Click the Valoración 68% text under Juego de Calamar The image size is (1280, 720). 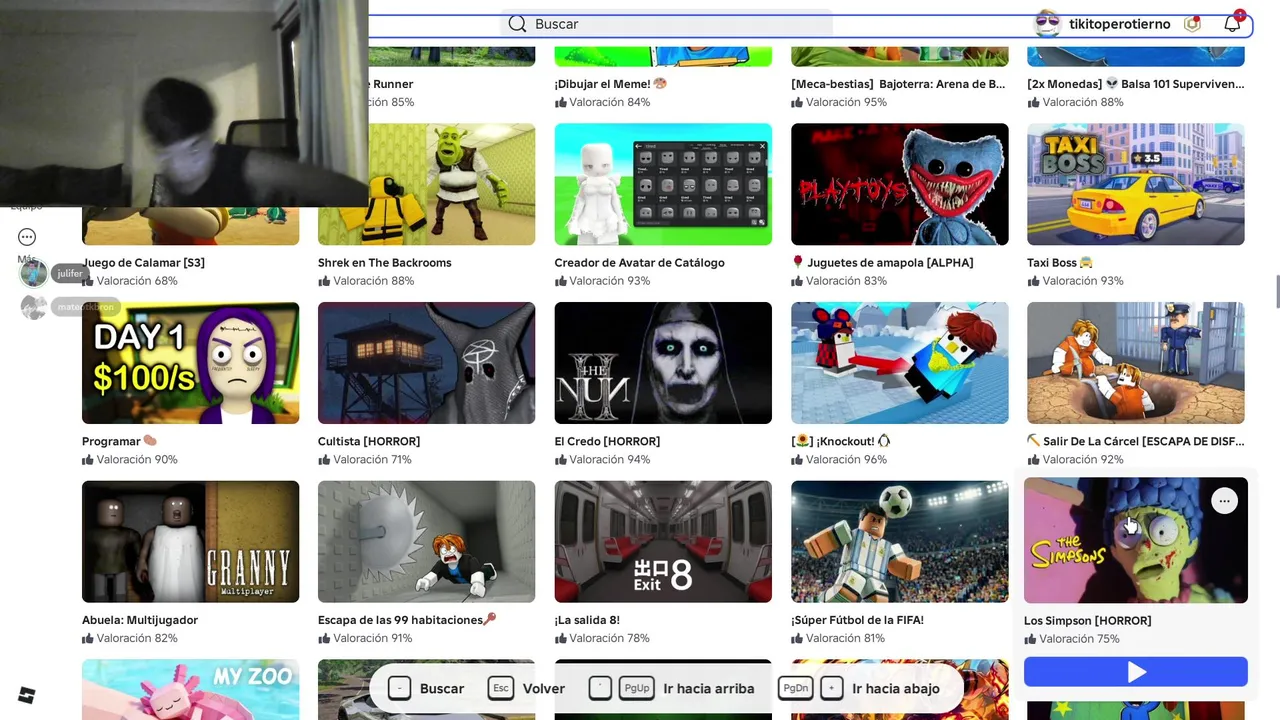(x=137, y=281)
